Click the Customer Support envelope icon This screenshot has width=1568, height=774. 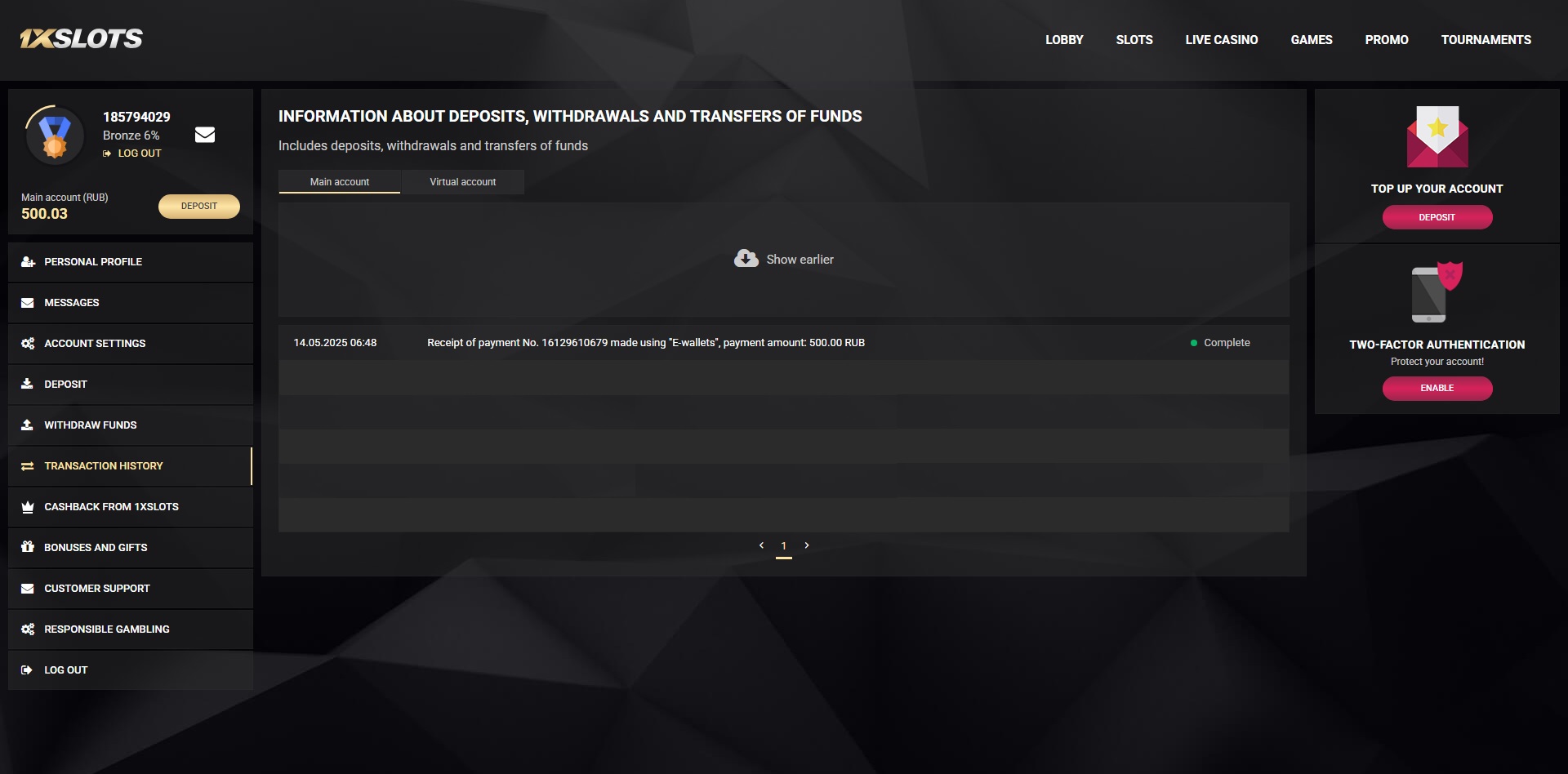tap(28, 589)
